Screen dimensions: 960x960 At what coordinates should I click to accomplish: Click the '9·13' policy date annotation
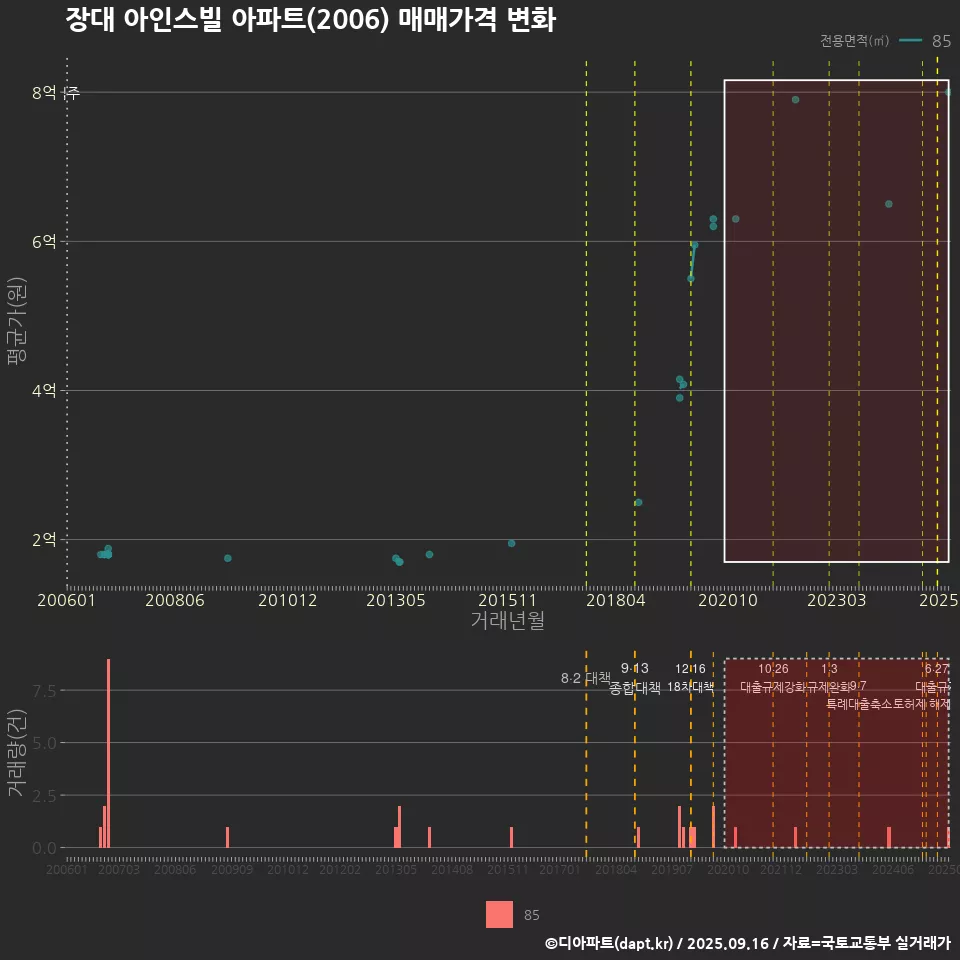pos(634,668)
